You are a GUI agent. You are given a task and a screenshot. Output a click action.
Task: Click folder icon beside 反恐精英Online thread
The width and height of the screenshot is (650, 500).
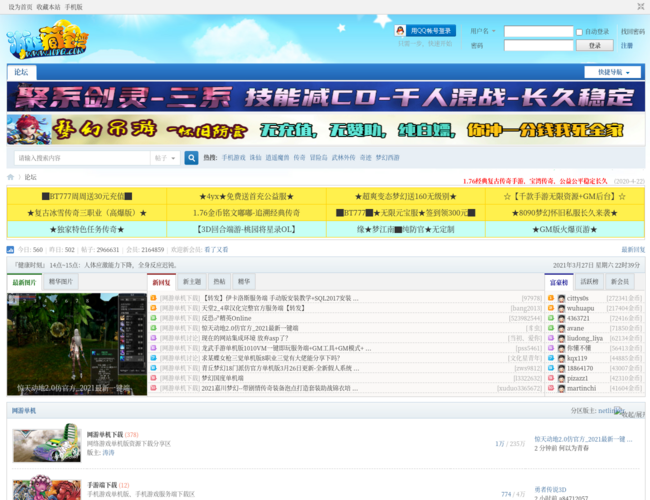[153, 318]
